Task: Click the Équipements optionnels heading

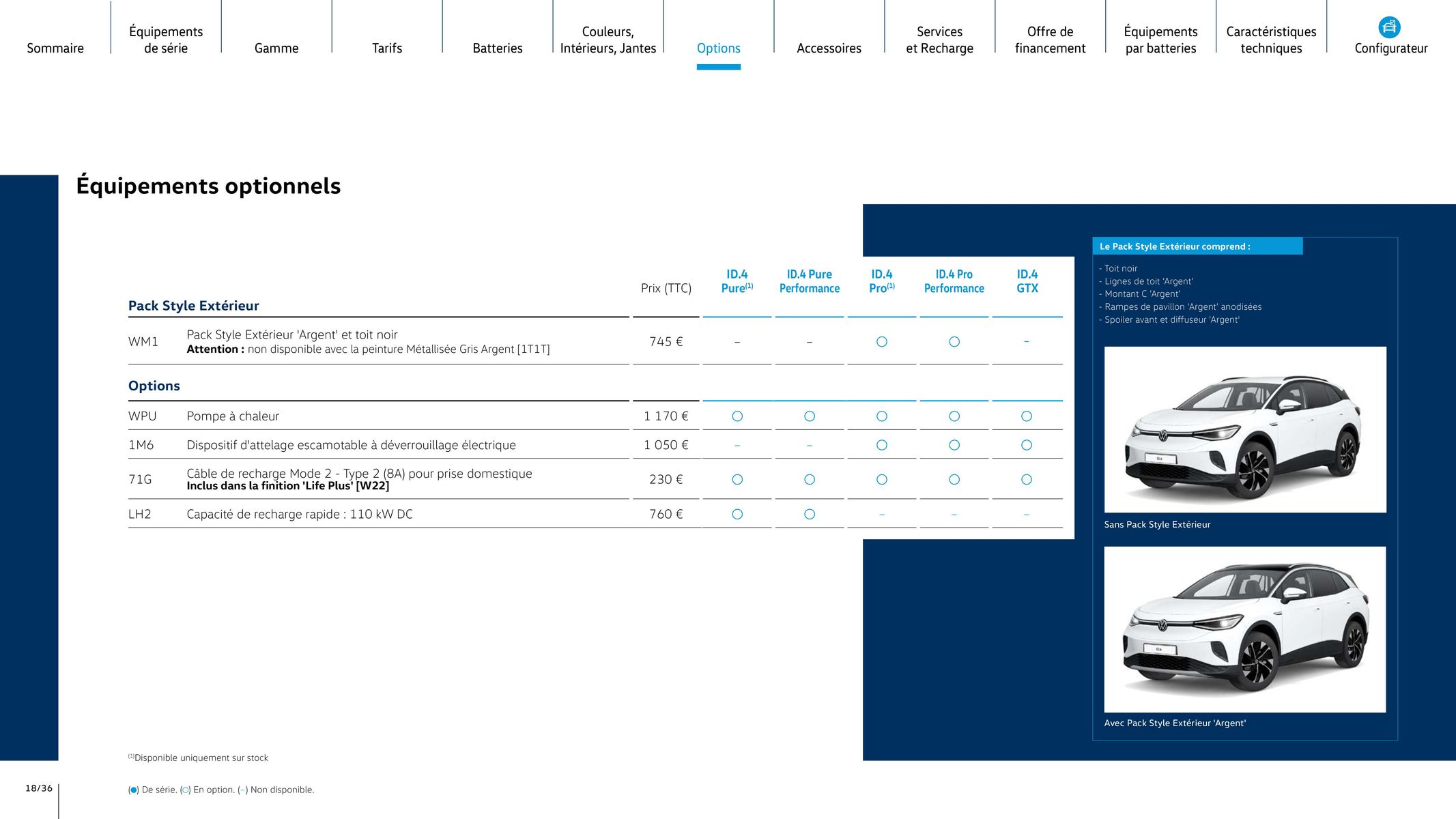Action: (x=208, y=186)
